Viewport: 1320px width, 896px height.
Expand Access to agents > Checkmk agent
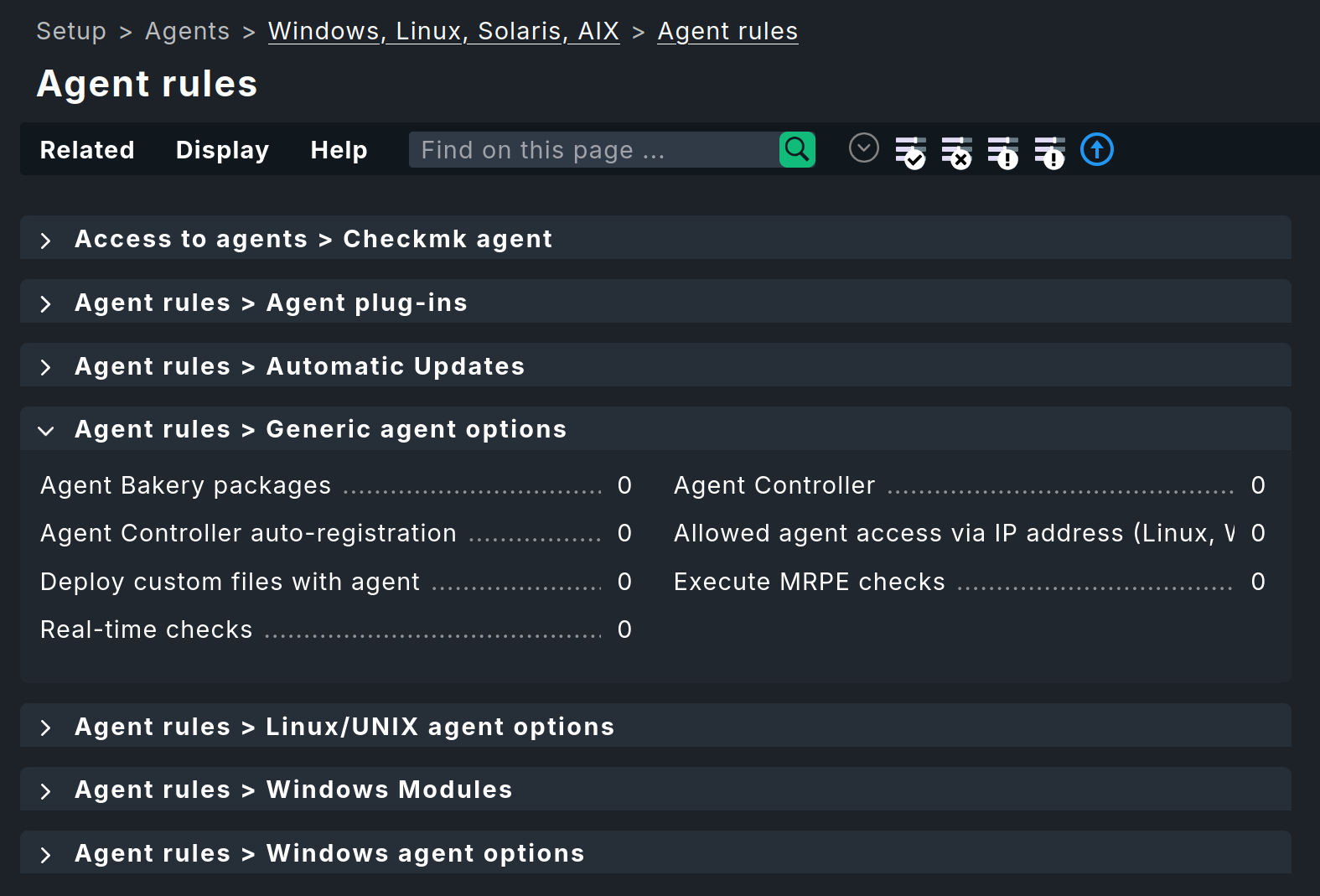(313, 238)
